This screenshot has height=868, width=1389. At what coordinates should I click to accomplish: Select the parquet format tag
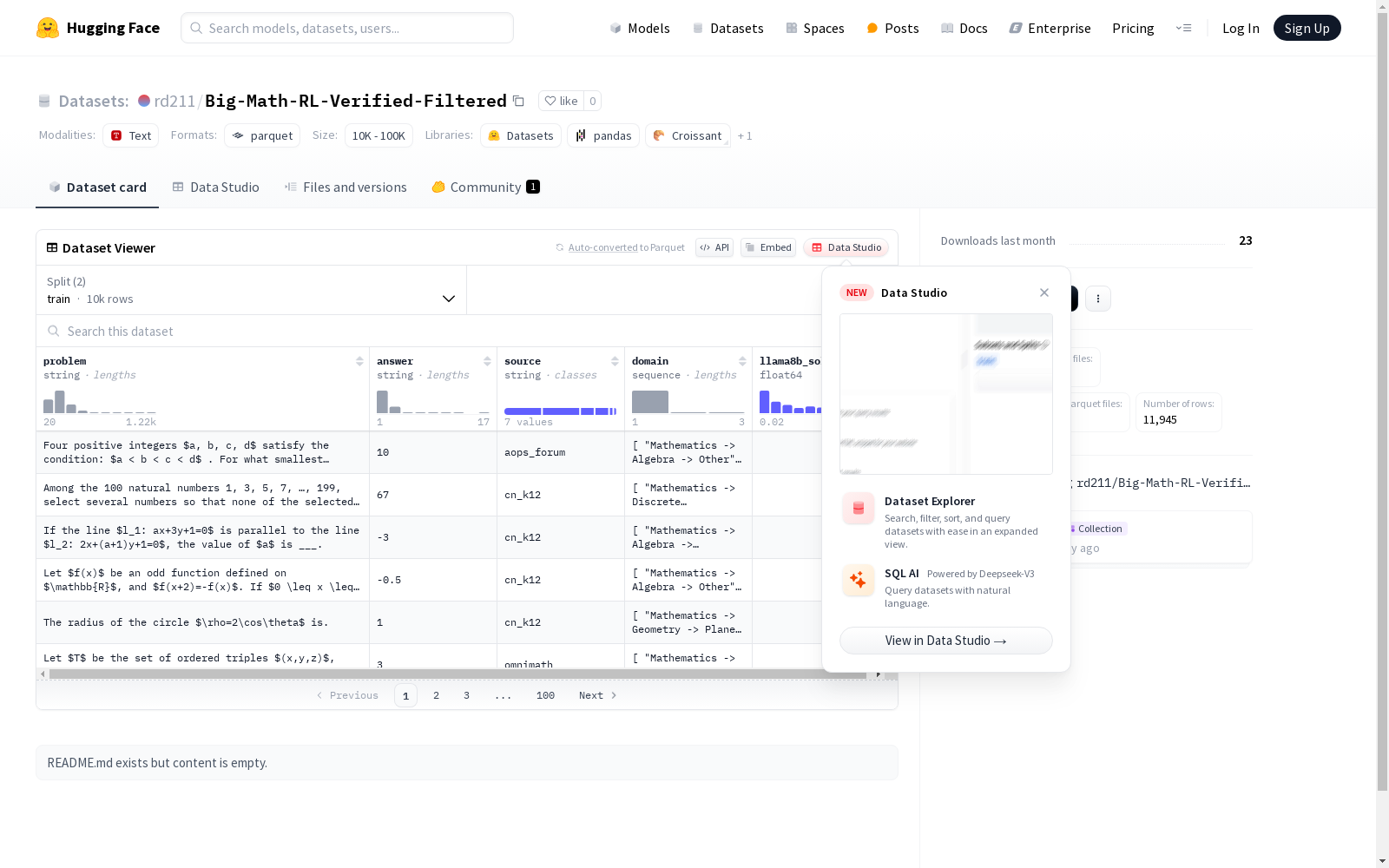click(262, 135)
